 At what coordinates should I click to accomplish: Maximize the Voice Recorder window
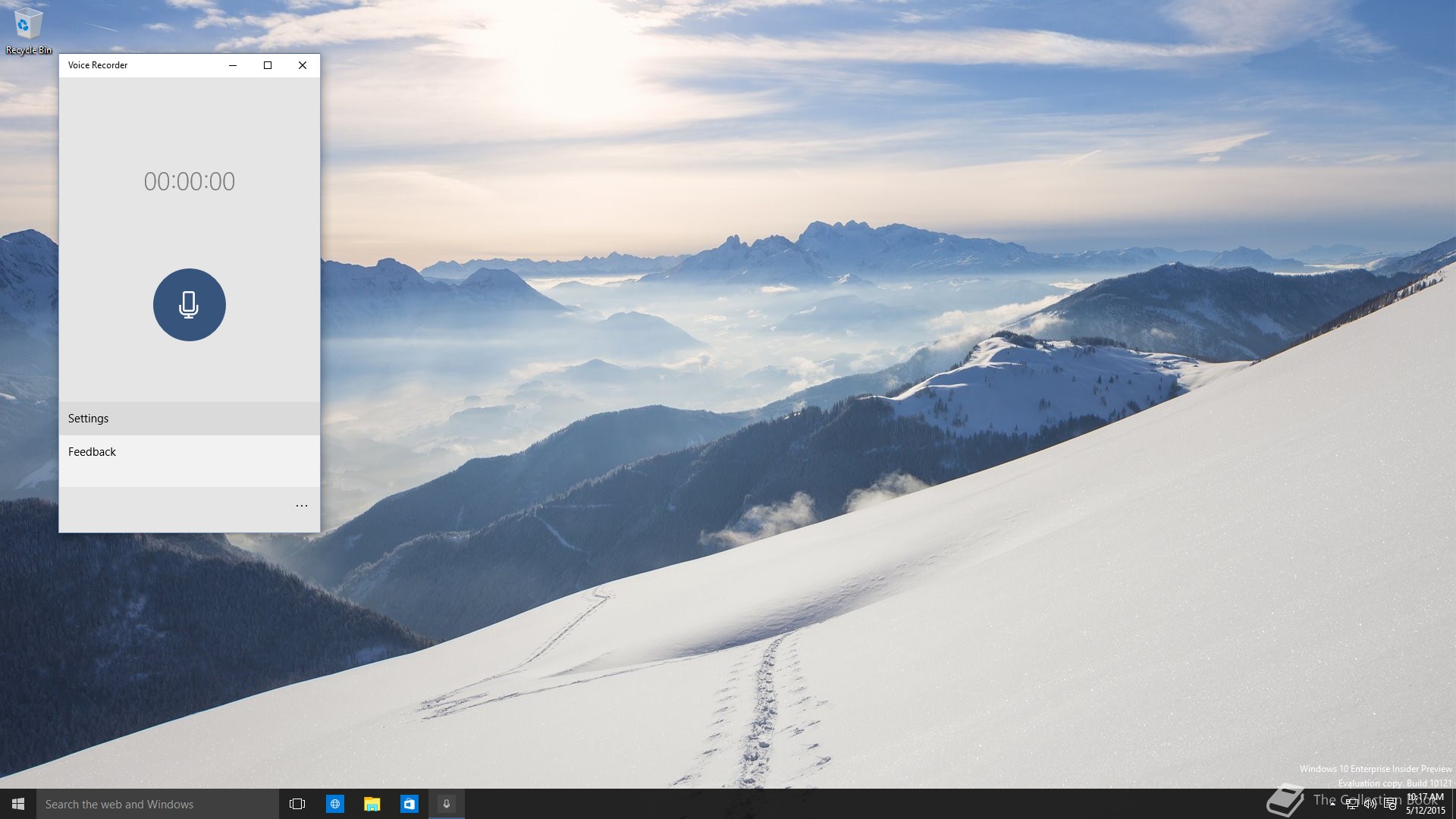268,65
